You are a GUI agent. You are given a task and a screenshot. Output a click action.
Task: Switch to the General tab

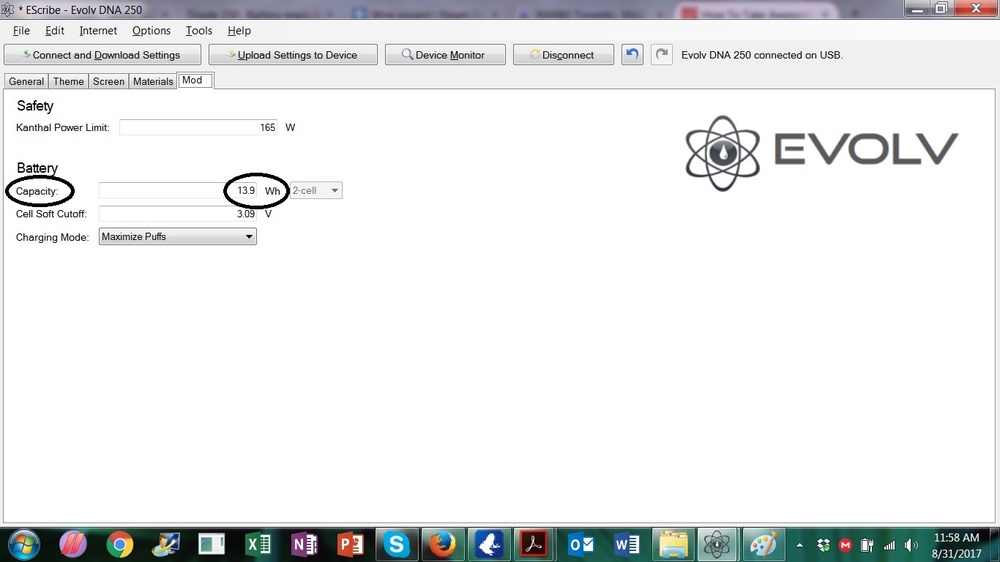point(26,81)
